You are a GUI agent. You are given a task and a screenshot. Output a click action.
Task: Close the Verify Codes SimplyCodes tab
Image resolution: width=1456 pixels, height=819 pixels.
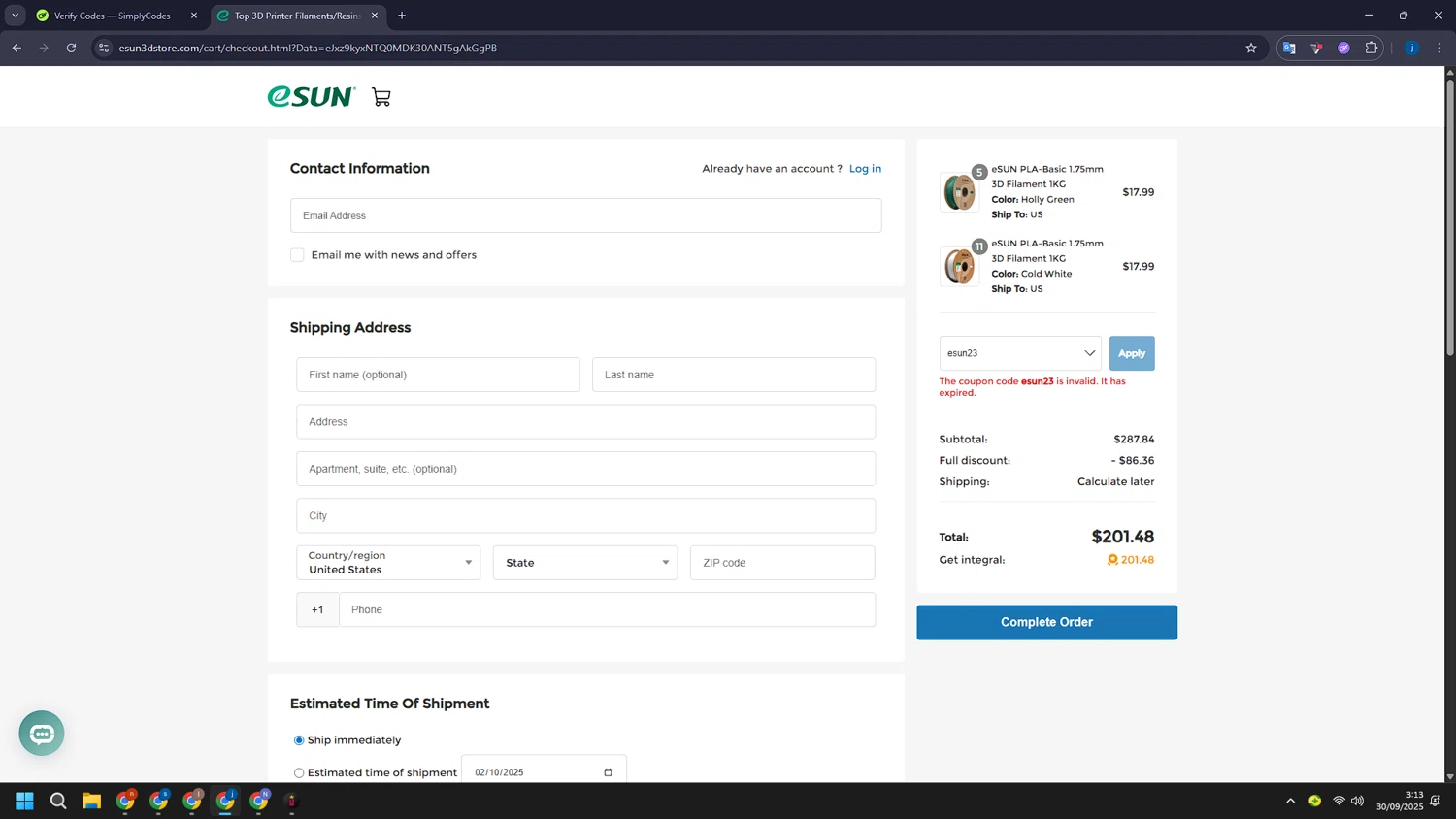(x=194, y=16)
